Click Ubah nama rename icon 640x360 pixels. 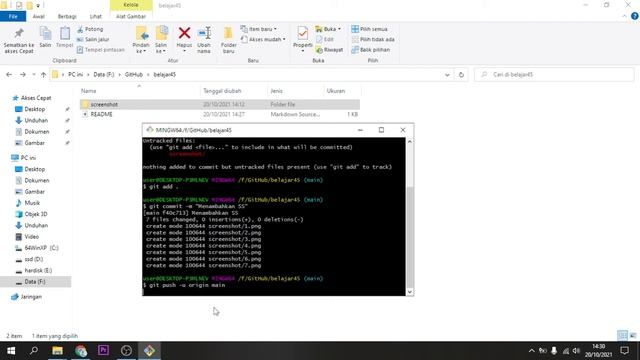pos(204,33)
